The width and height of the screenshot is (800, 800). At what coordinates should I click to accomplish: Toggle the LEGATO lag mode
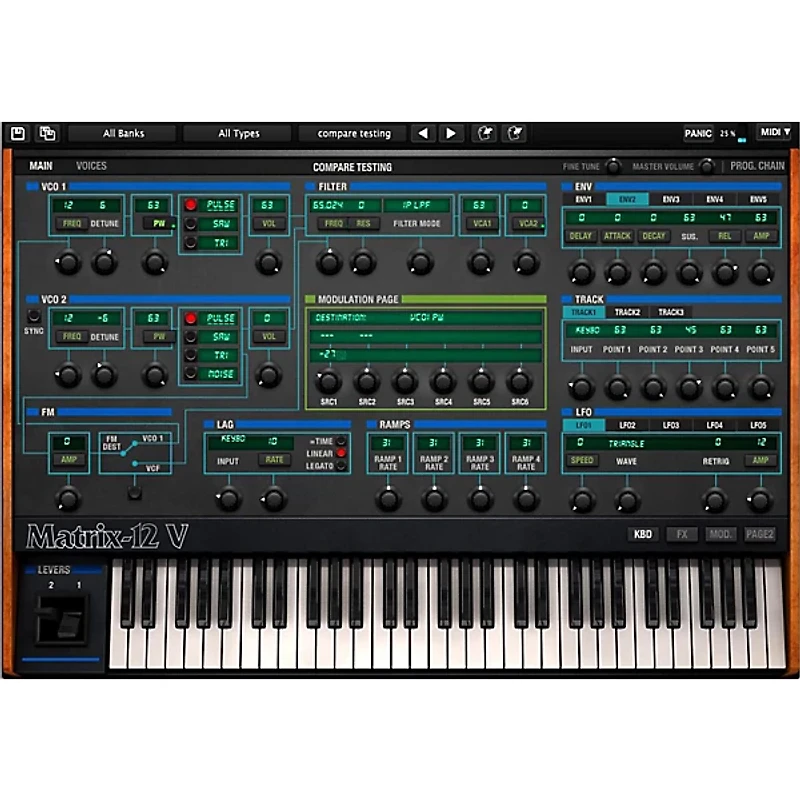(x=341, y=466)
